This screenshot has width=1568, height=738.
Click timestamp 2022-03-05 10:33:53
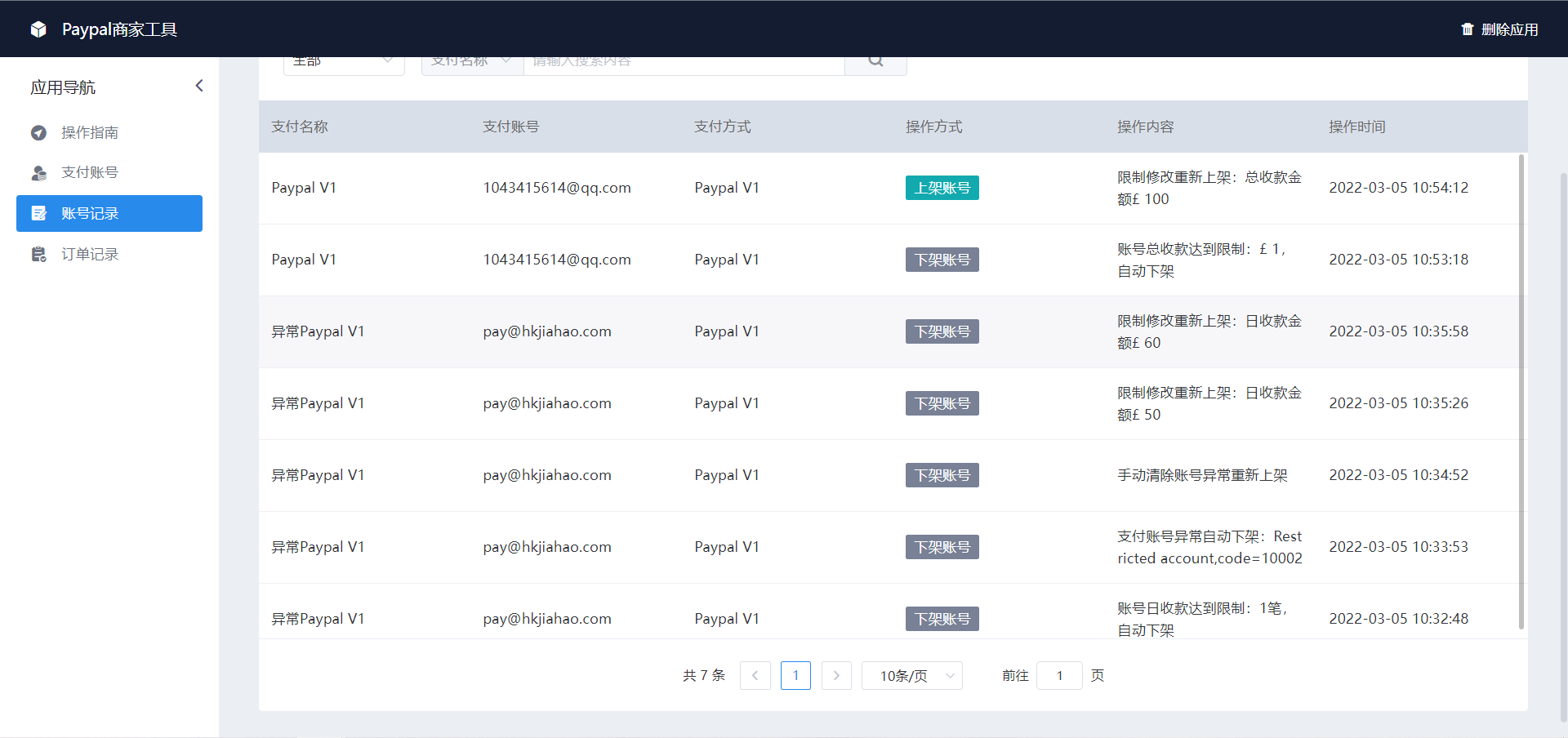[1399, 547]
